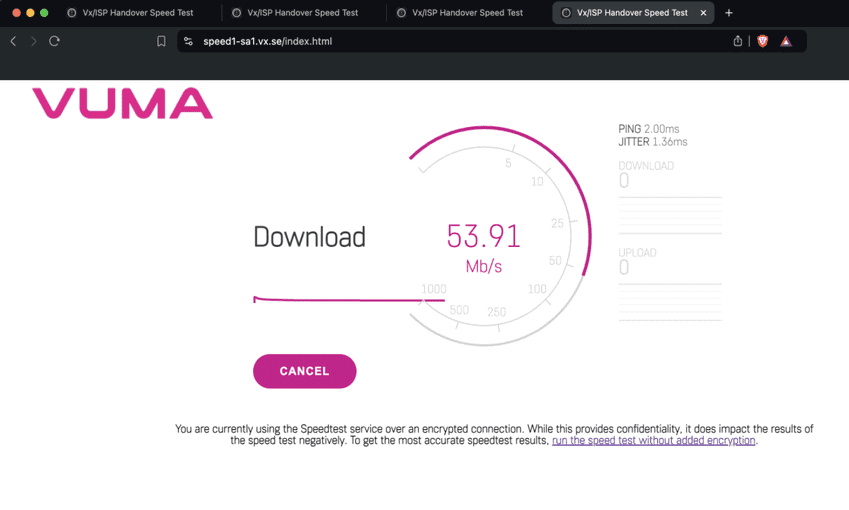Click the browser back arrow

[x=13, y=41]
